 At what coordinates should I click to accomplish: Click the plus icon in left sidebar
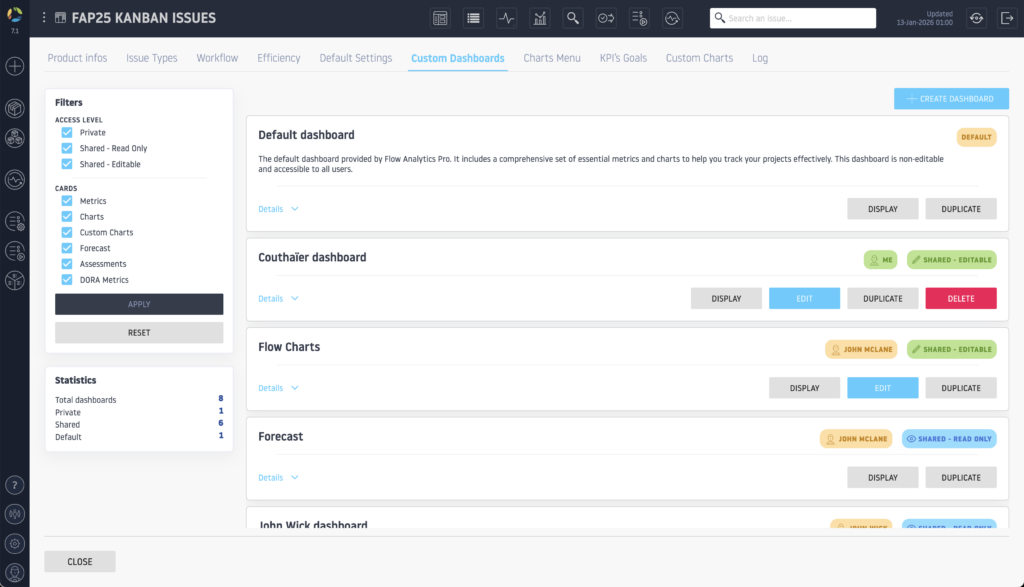[x=14, y=67]
